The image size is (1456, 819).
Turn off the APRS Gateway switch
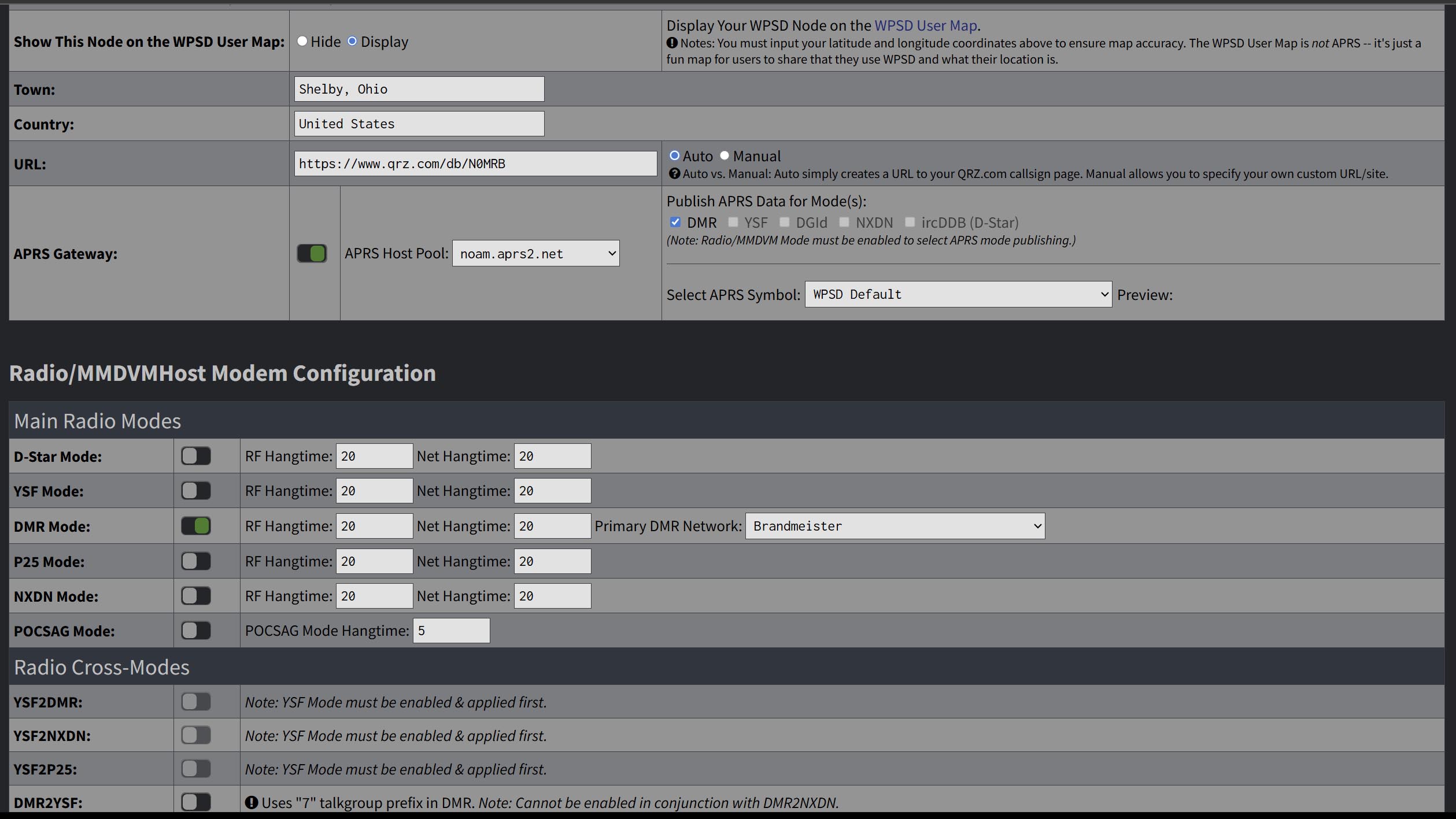pyautogui.click(x=312, y=253)
